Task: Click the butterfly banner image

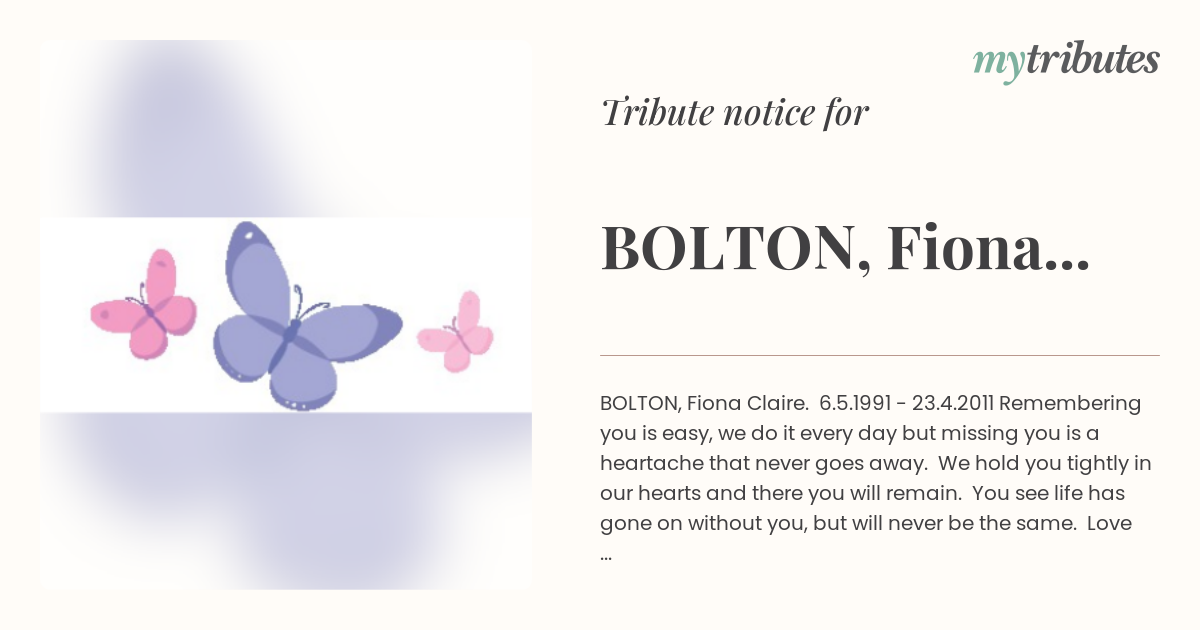Action: coord(286,315)
